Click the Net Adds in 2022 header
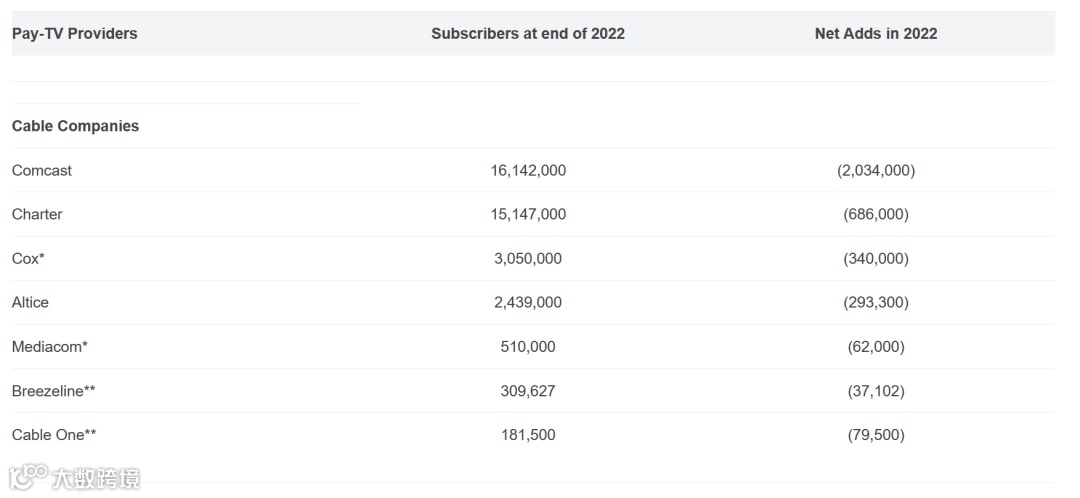 click(876, 33)
